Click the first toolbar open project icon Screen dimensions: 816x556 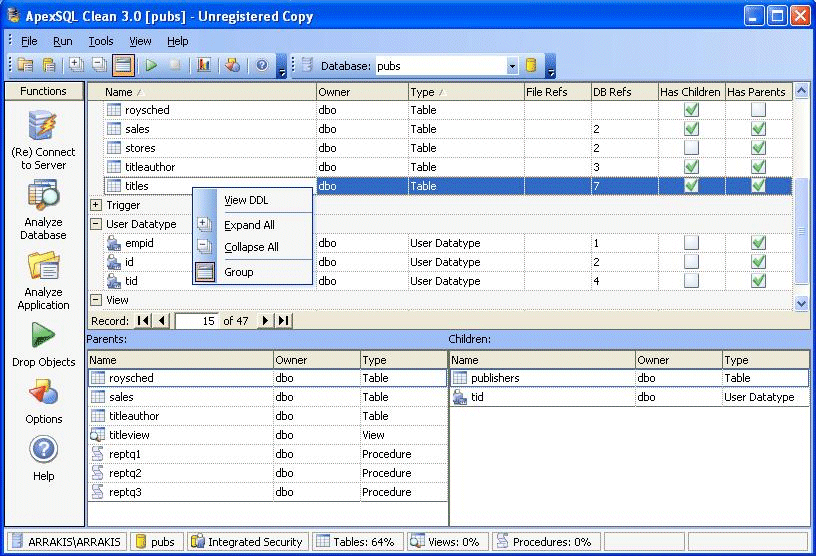(x=25, y=65)
